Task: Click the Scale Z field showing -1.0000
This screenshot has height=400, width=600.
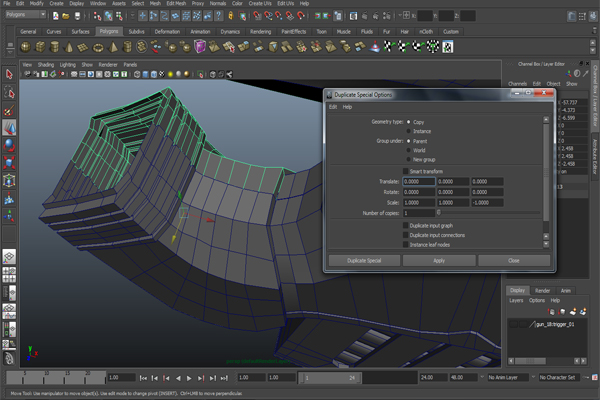Action: point(487,202)
